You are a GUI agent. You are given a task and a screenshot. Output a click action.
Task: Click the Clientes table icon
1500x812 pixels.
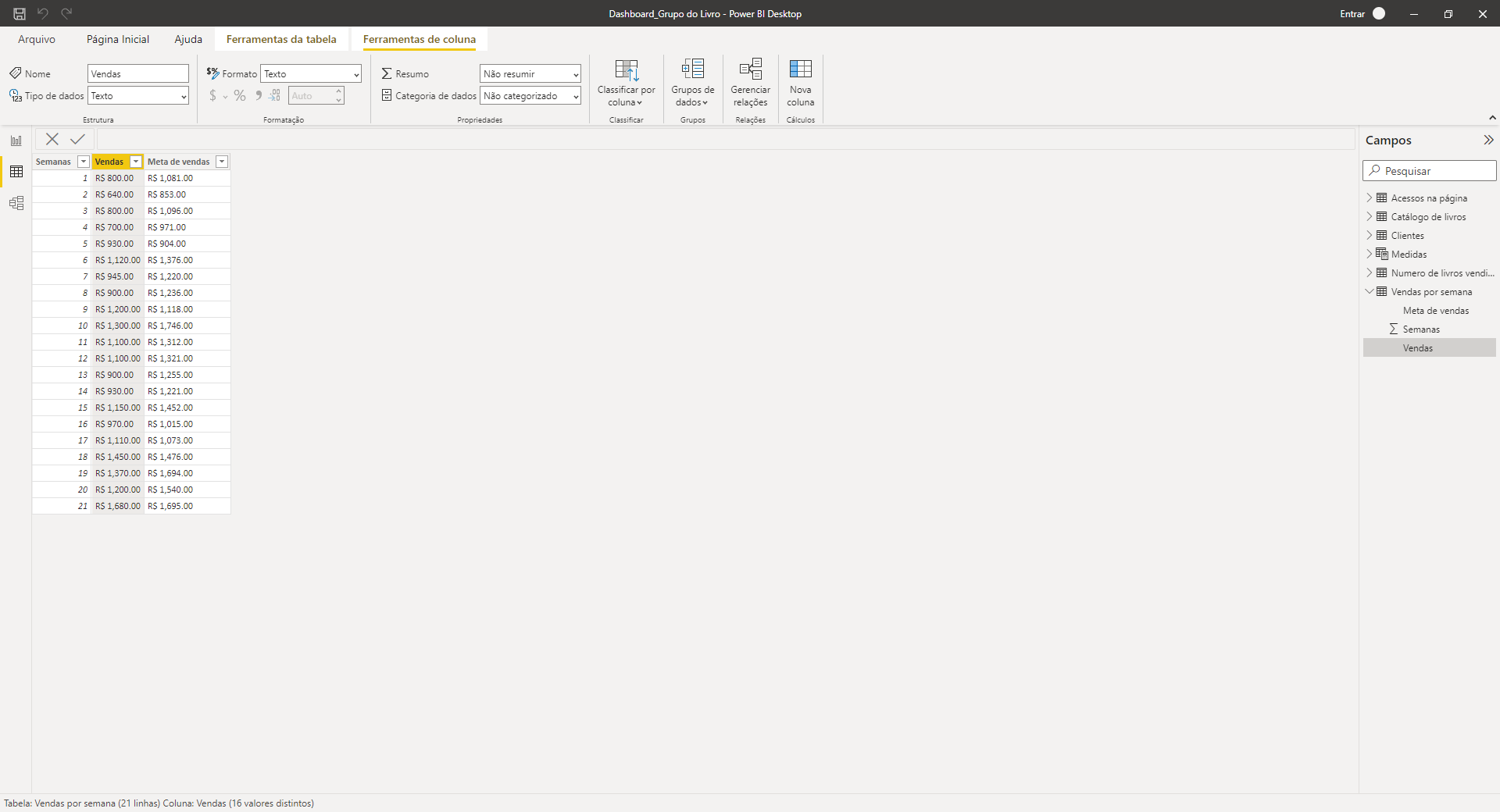1382,235
